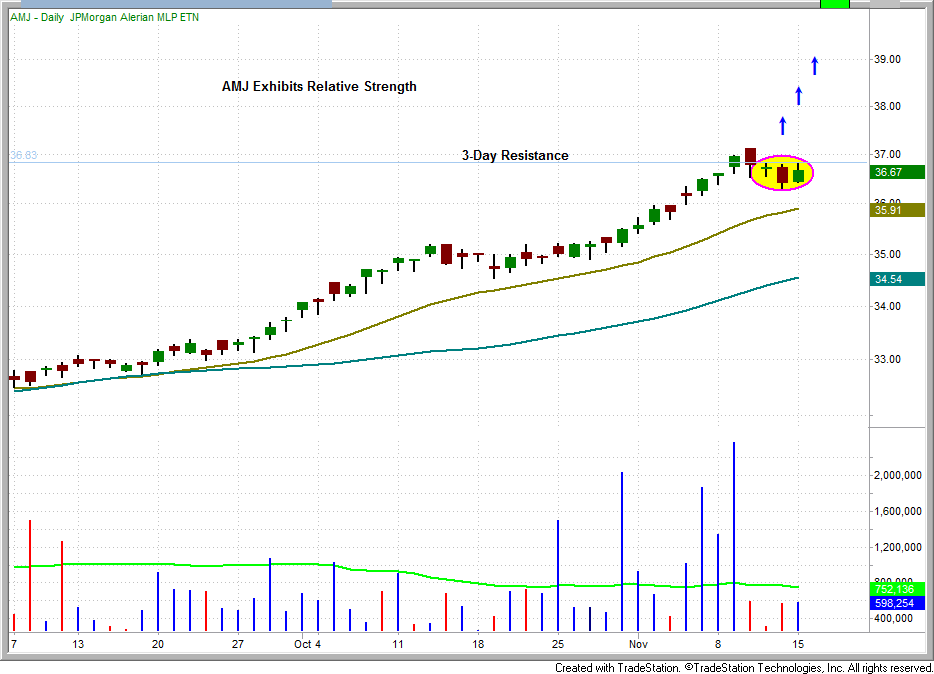The width and height of the screenshot is (934, 674).
Task: Click the teal 34.54 moving average tag
Action: coord(897,279)
